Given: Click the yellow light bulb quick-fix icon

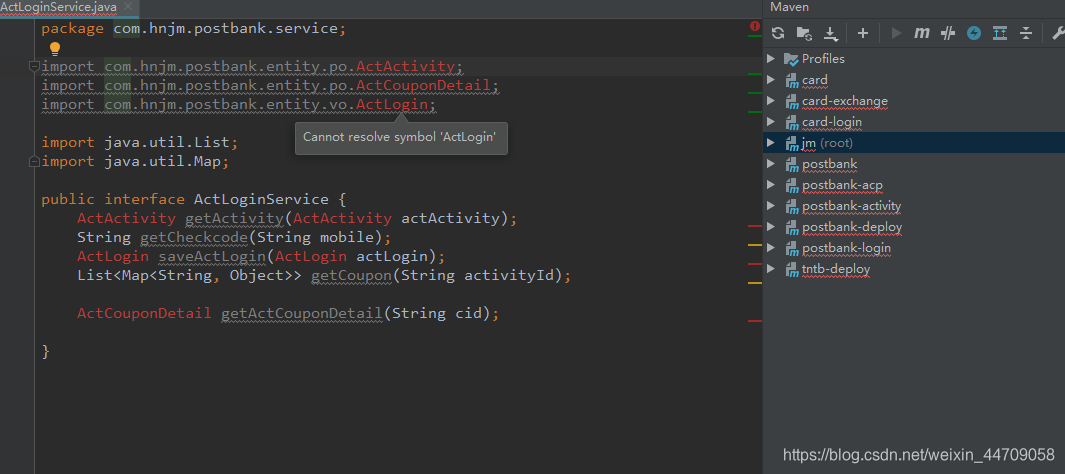Looking at the screenshot, I should coord(55,48).
